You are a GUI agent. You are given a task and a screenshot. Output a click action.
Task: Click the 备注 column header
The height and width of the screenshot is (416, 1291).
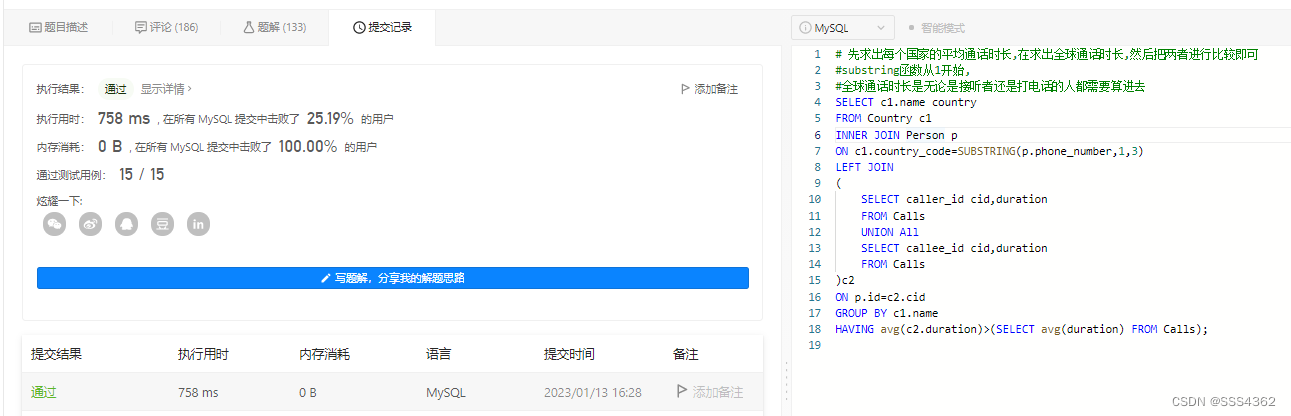[x=686, y=354]
